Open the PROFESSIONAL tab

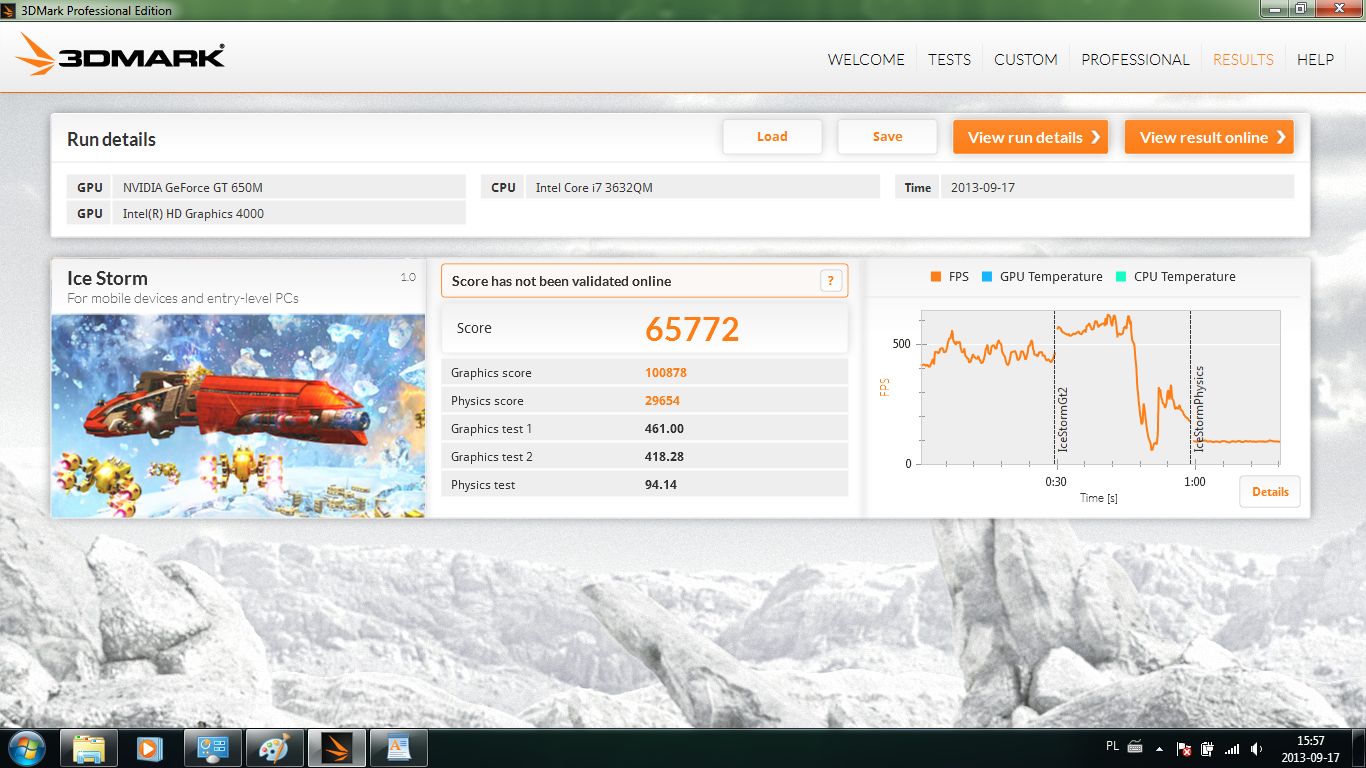1135,60
